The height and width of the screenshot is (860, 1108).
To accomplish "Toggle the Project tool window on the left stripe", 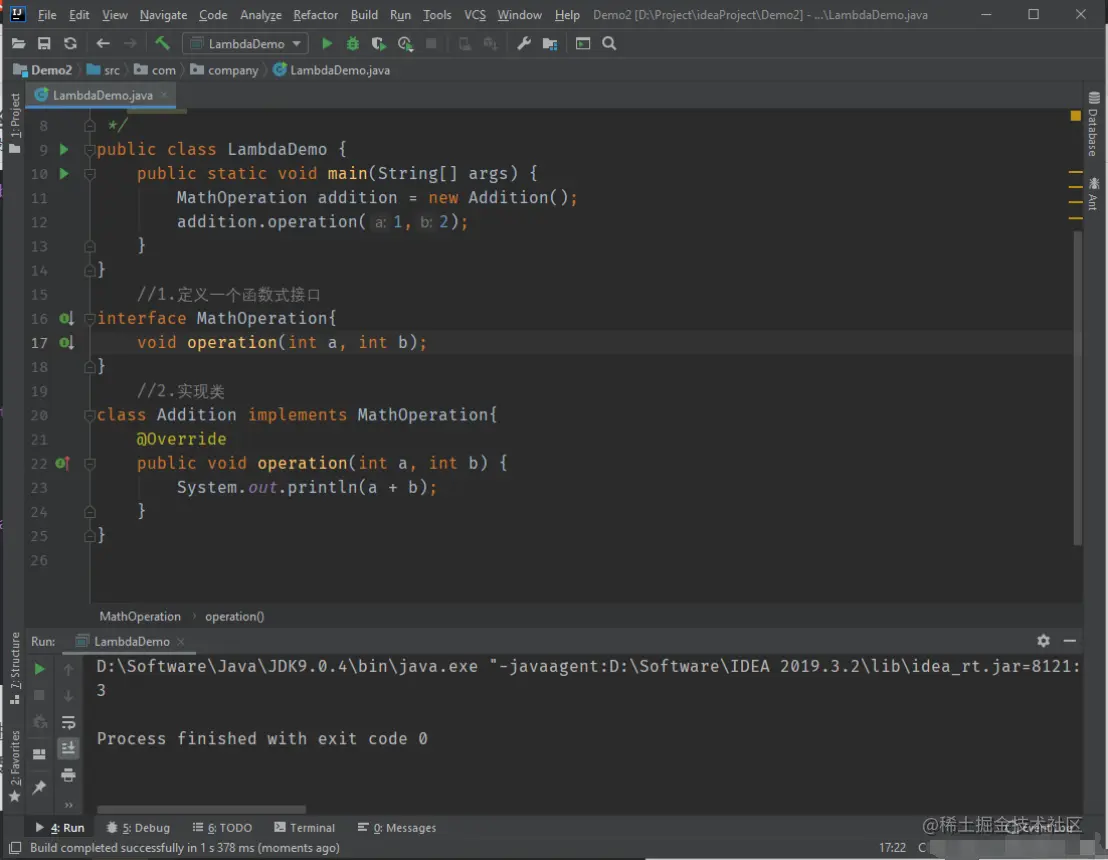I will (14, 123).
